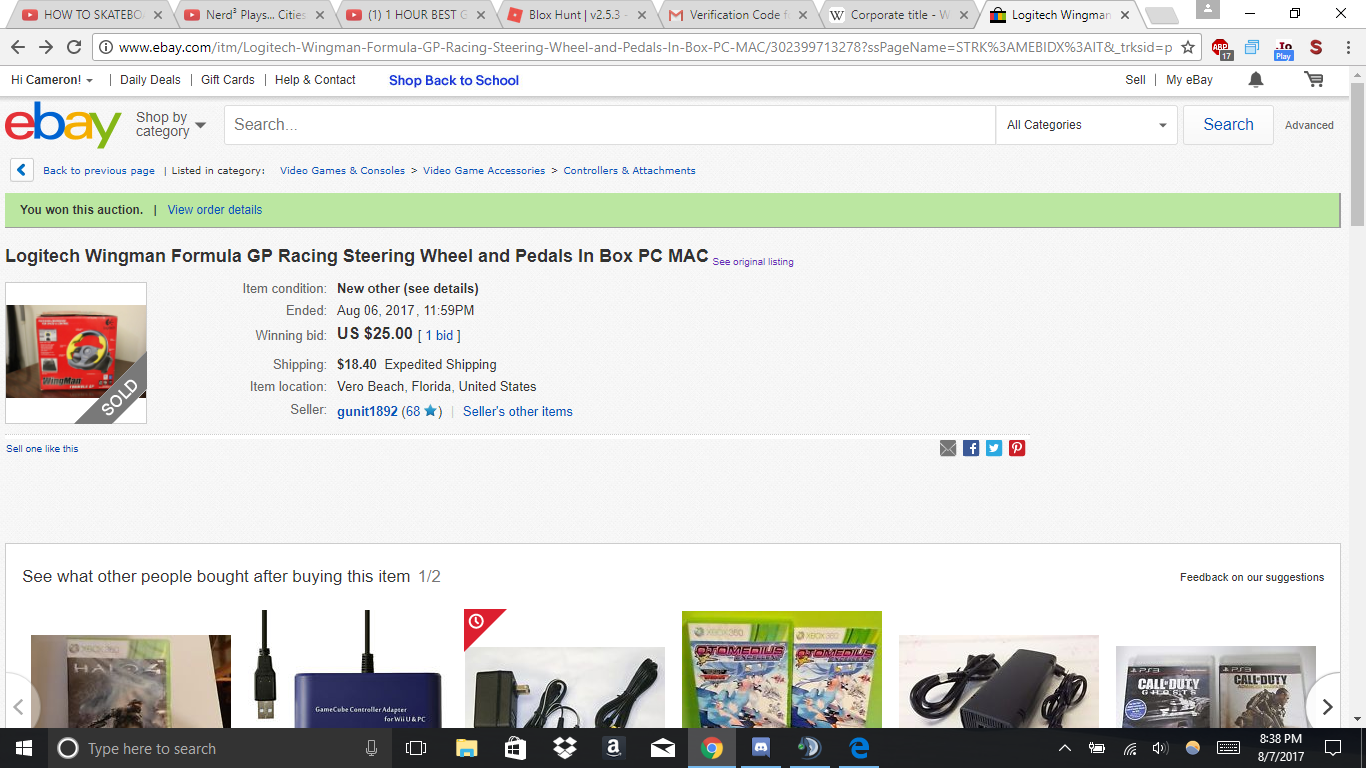The image size is (1366, 768).
Task: Open the Windows Start menu
Action: 23,748
